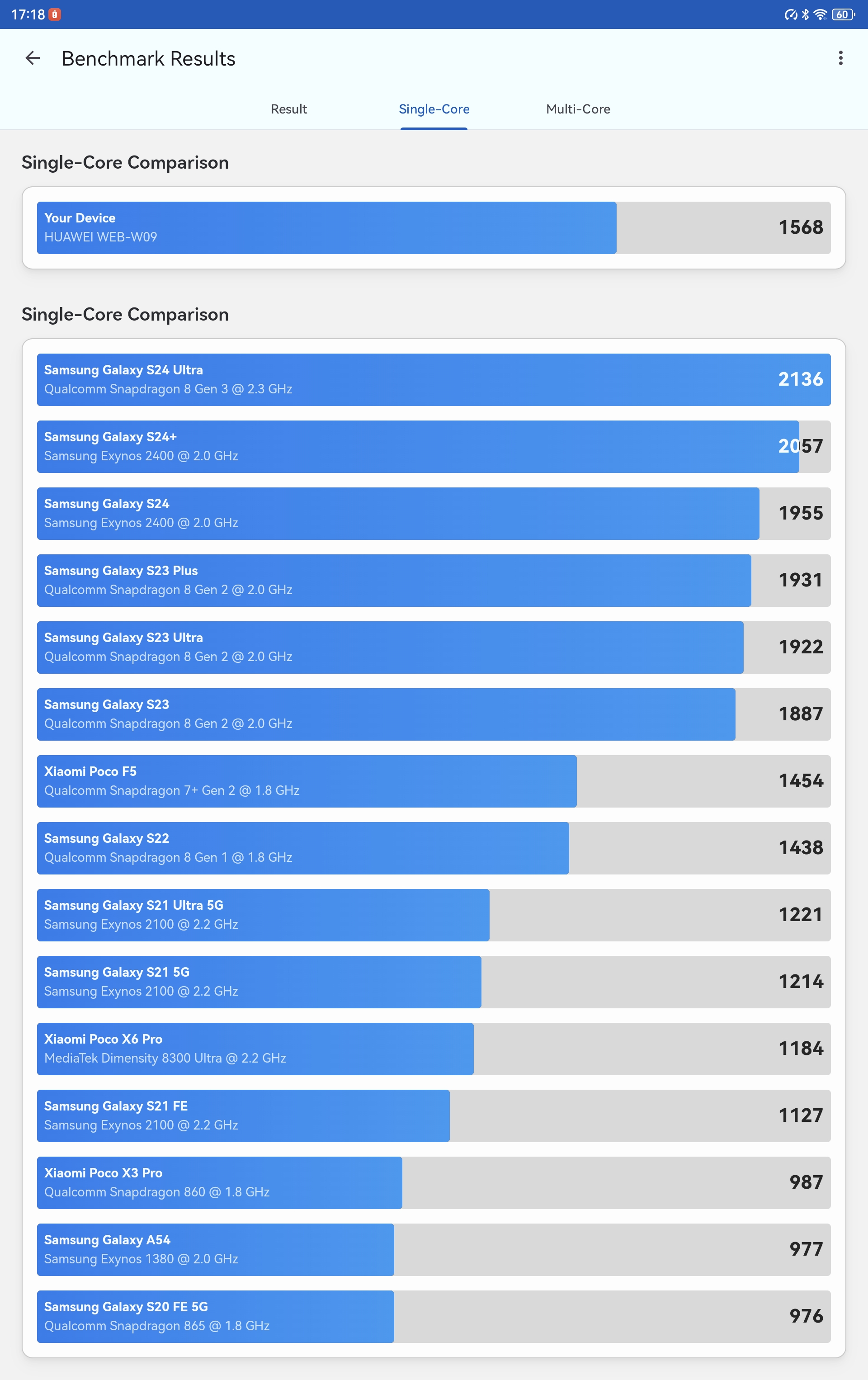
Task: Select the Samsung Galaxy S24 Ultra entry
Action: tap(434, 379)
